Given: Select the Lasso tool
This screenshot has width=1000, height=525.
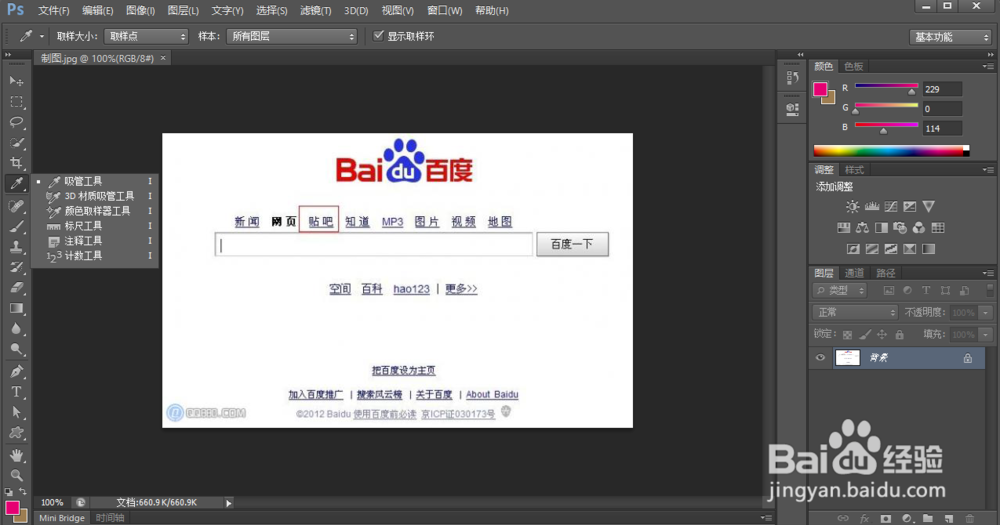Looking at the screenshot, I should [17, 122].
